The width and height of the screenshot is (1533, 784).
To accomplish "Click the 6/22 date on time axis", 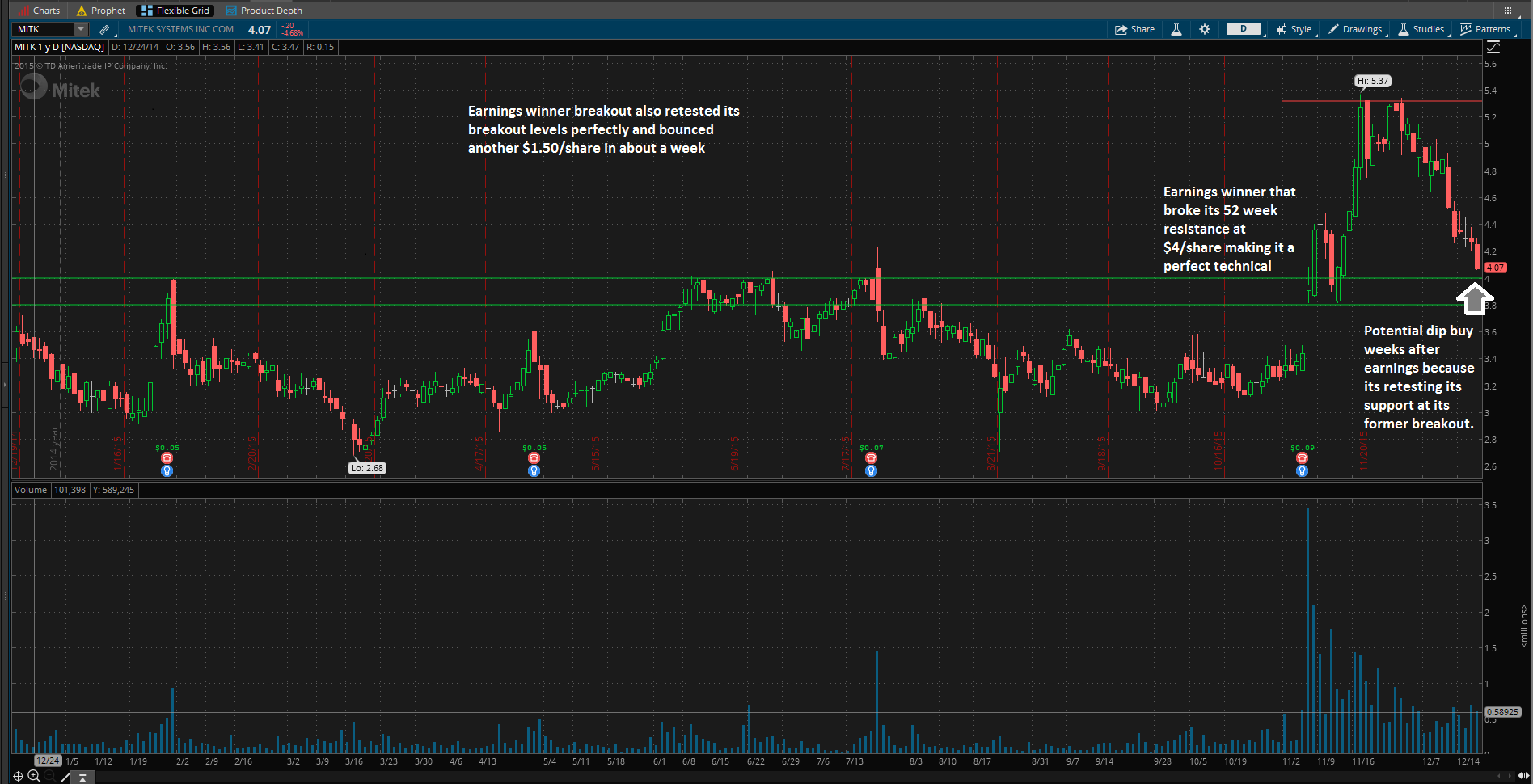I will tap(756, 761).
